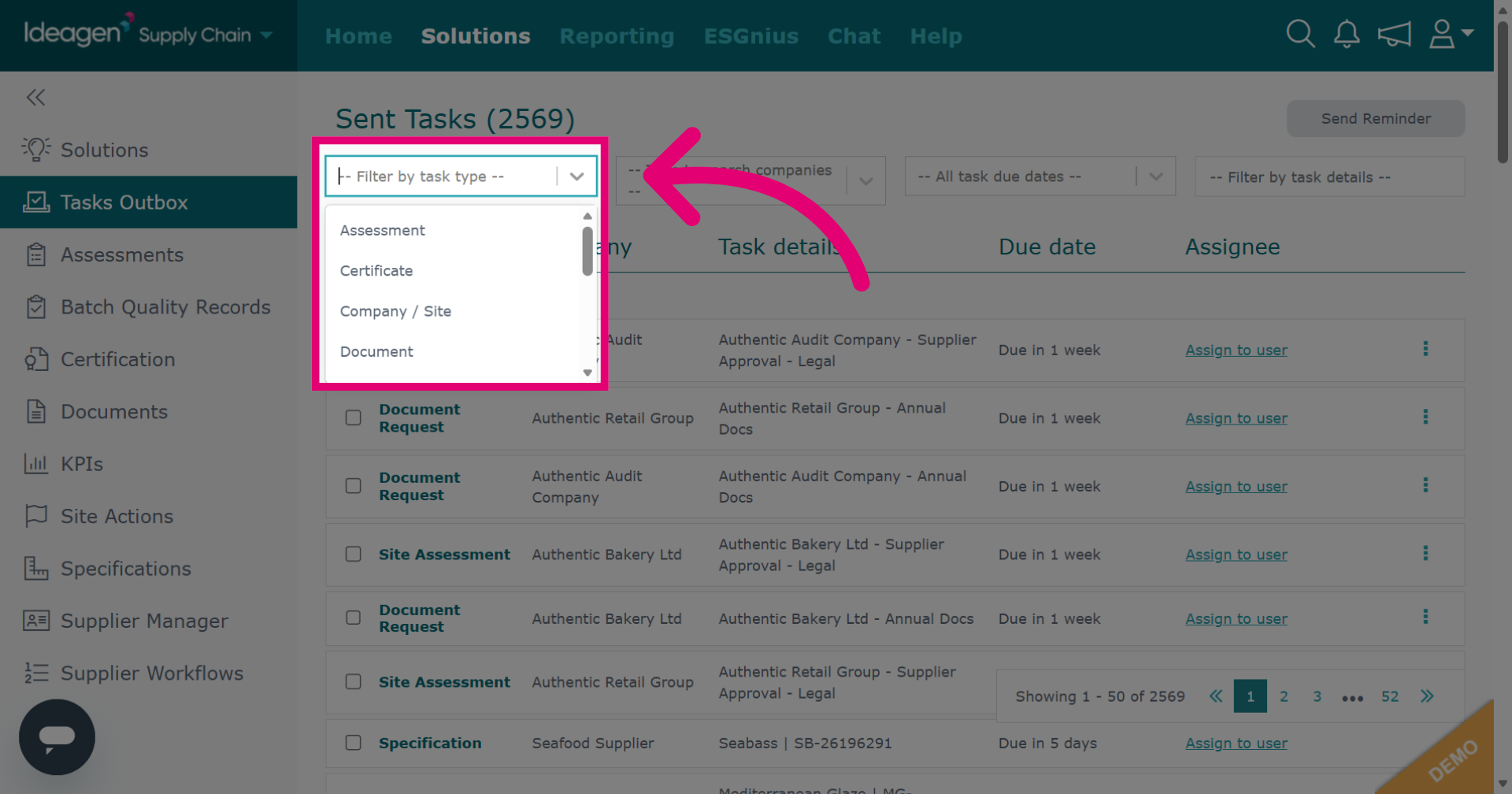Click the Send Reminder button
The image size is (1512, 794).
pyautogui.click(x=1376, y=118)
